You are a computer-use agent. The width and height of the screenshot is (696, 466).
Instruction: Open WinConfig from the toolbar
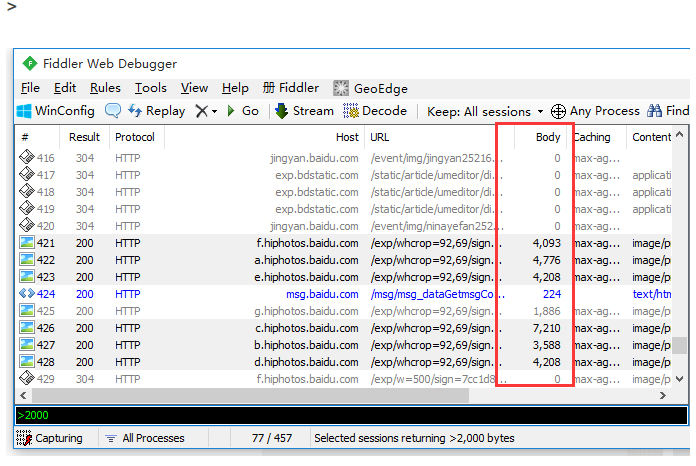55,111
